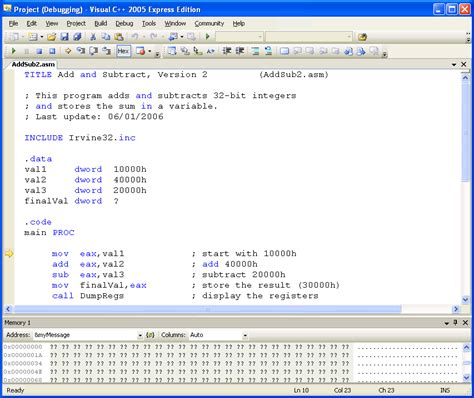Image resolution: width=474 pixels, height=398 pixels.
Task: Click the editor horizontal scrollbar thumb
Action: point(207,309)
